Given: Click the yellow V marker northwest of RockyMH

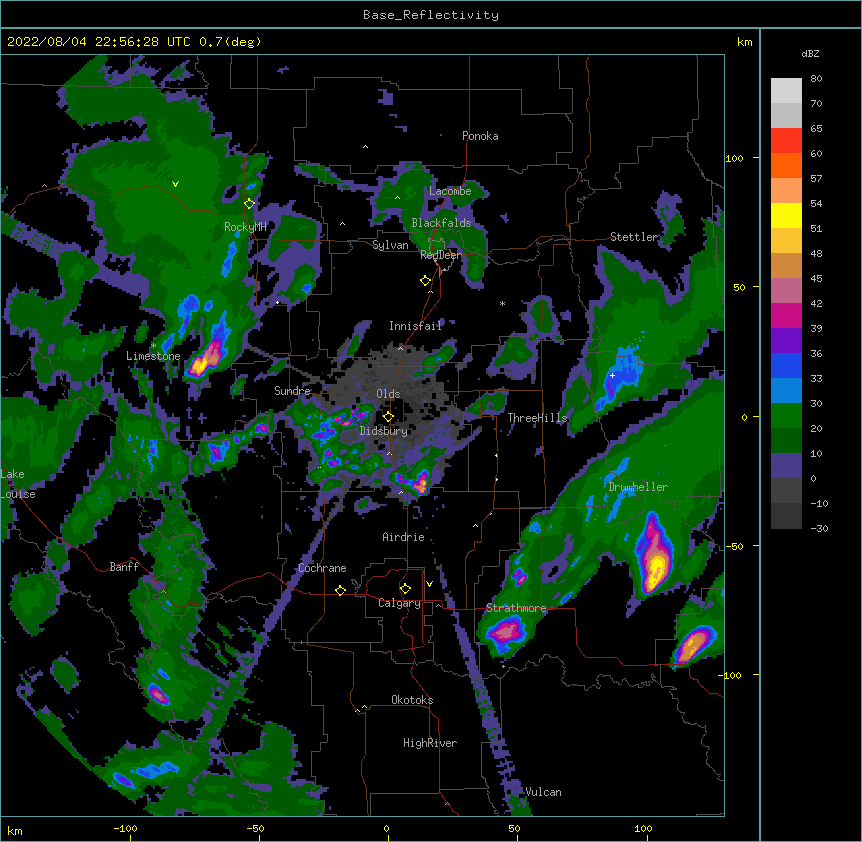Looking at the screenshot, I should [175, 184].
